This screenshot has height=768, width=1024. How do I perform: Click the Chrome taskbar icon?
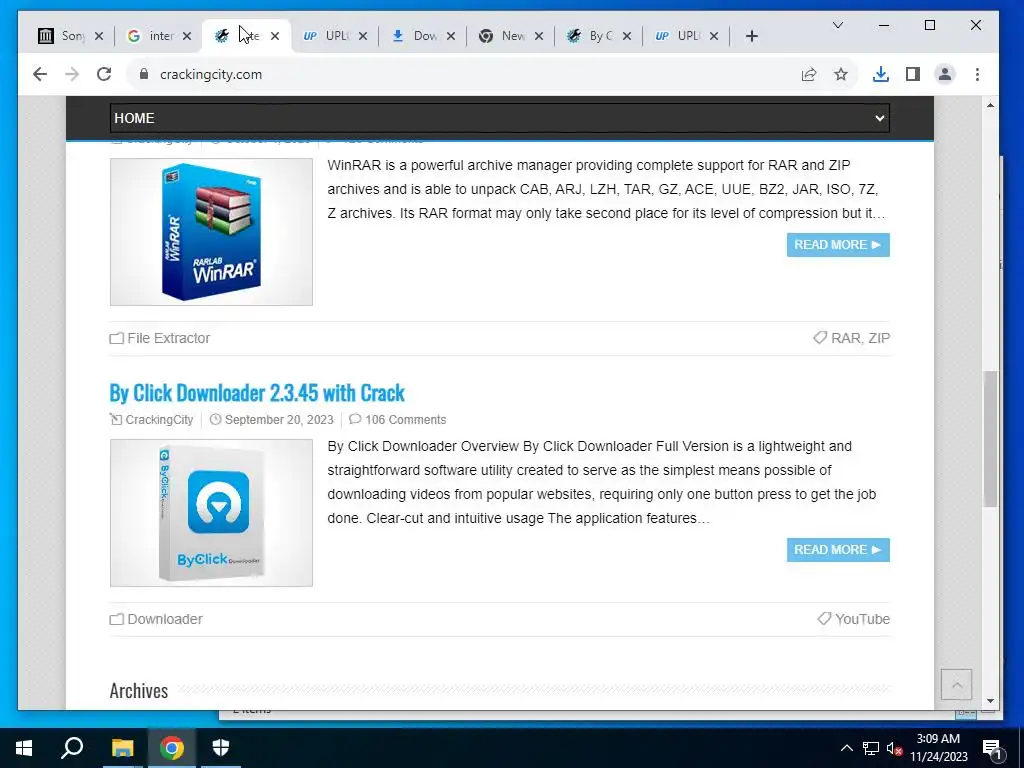tap(171, 748)
